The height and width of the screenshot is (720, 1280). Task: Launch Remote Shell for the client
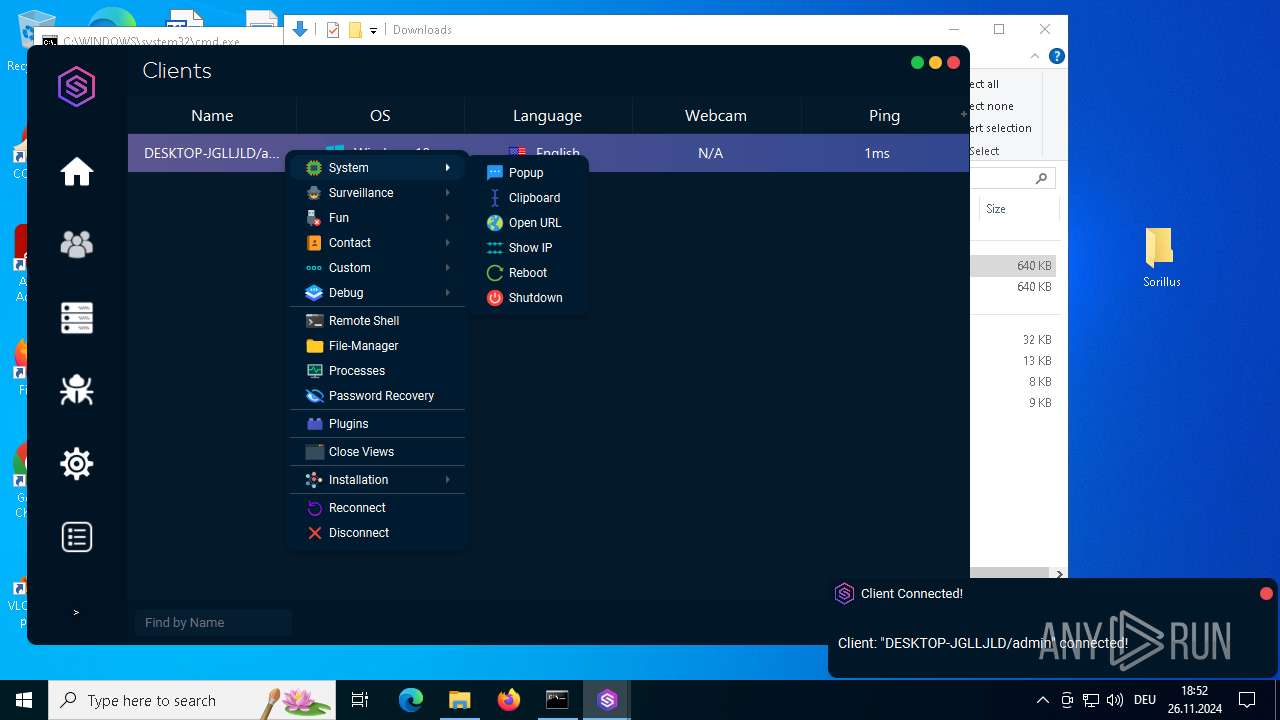pos(378,321)
